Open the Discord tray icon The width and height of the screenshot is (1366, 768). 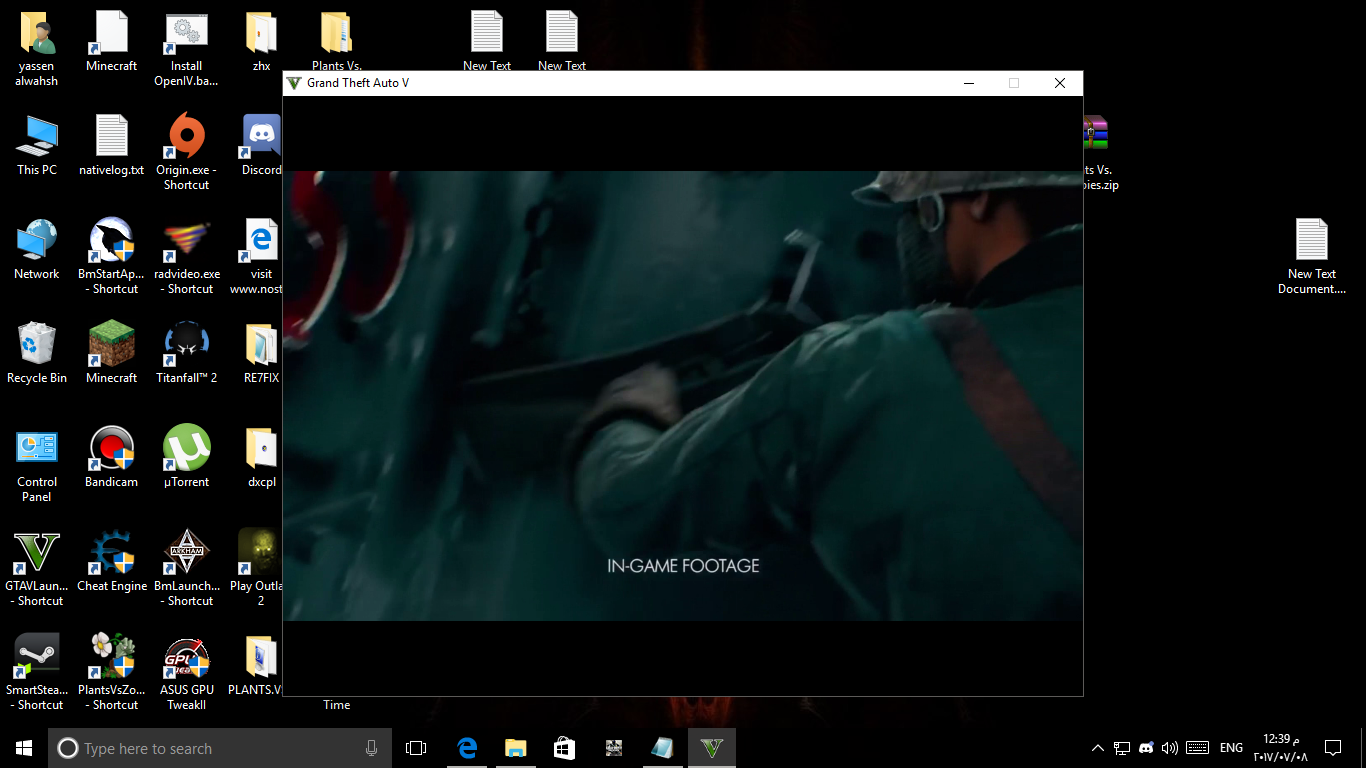(x=1146, y=748)
